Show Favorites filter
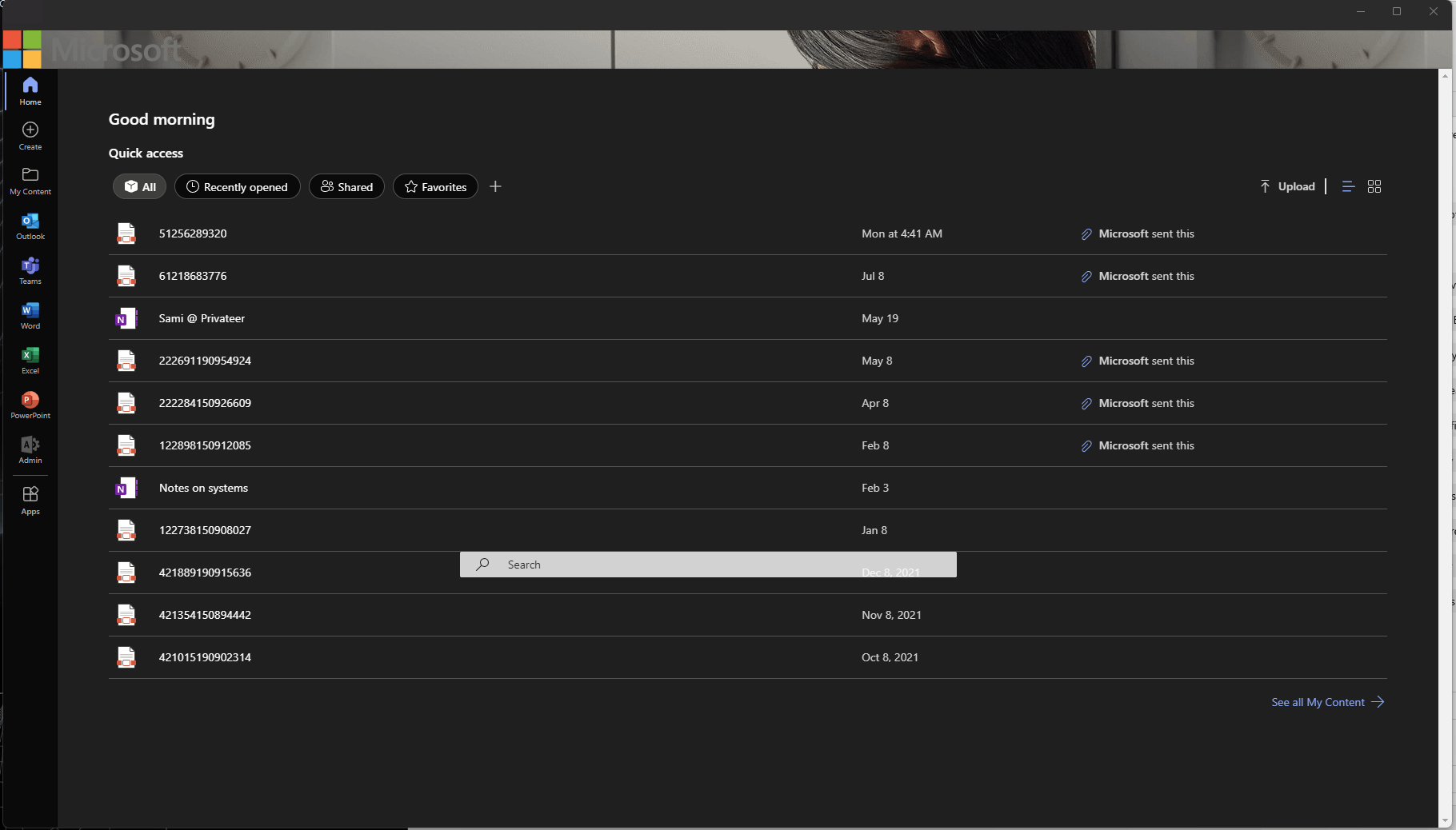This screenshot has height=830, width=1456. [435, 186]
